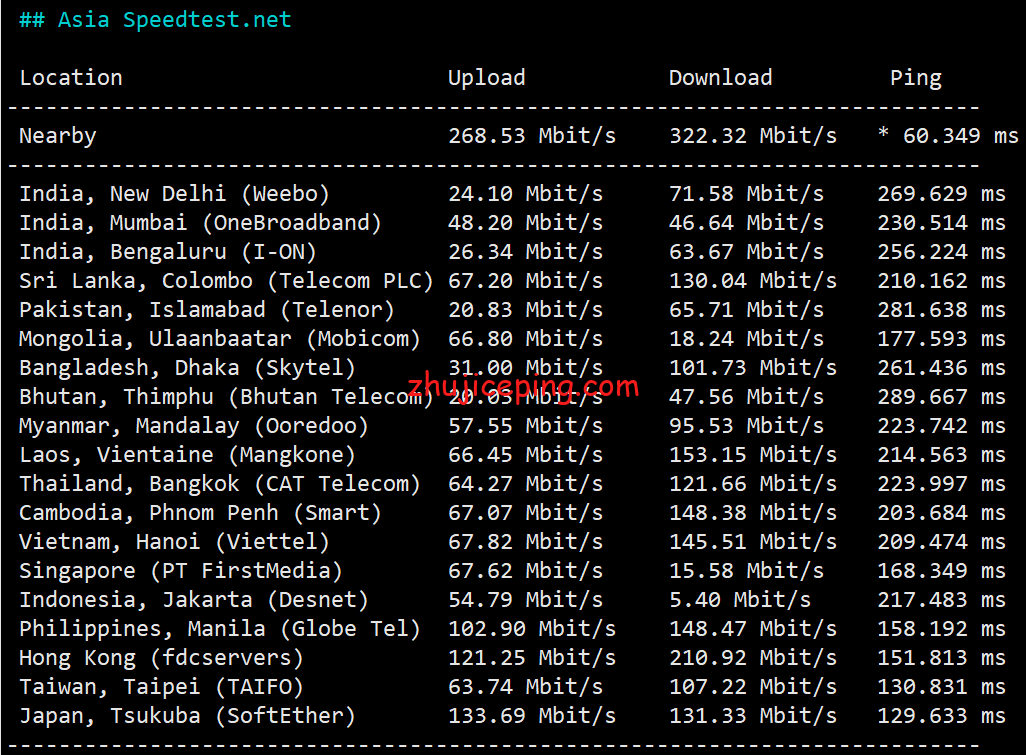Screen dimensions: 1026x755
Task: Click the Download column header
Action: (x=720, y=78)
